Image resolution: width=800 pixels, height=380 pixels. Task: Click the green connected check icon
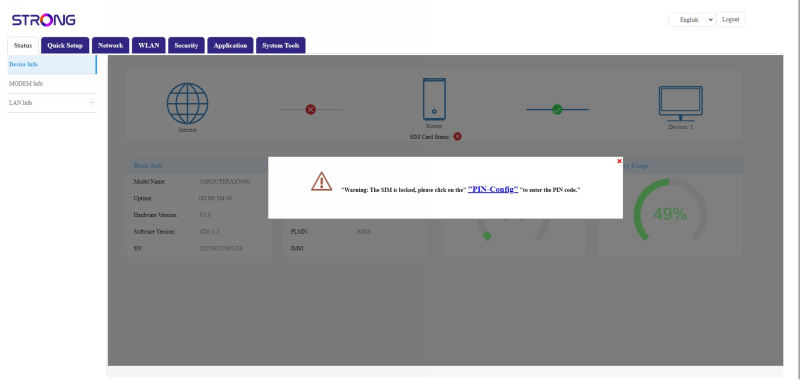(x=557, y=109)
